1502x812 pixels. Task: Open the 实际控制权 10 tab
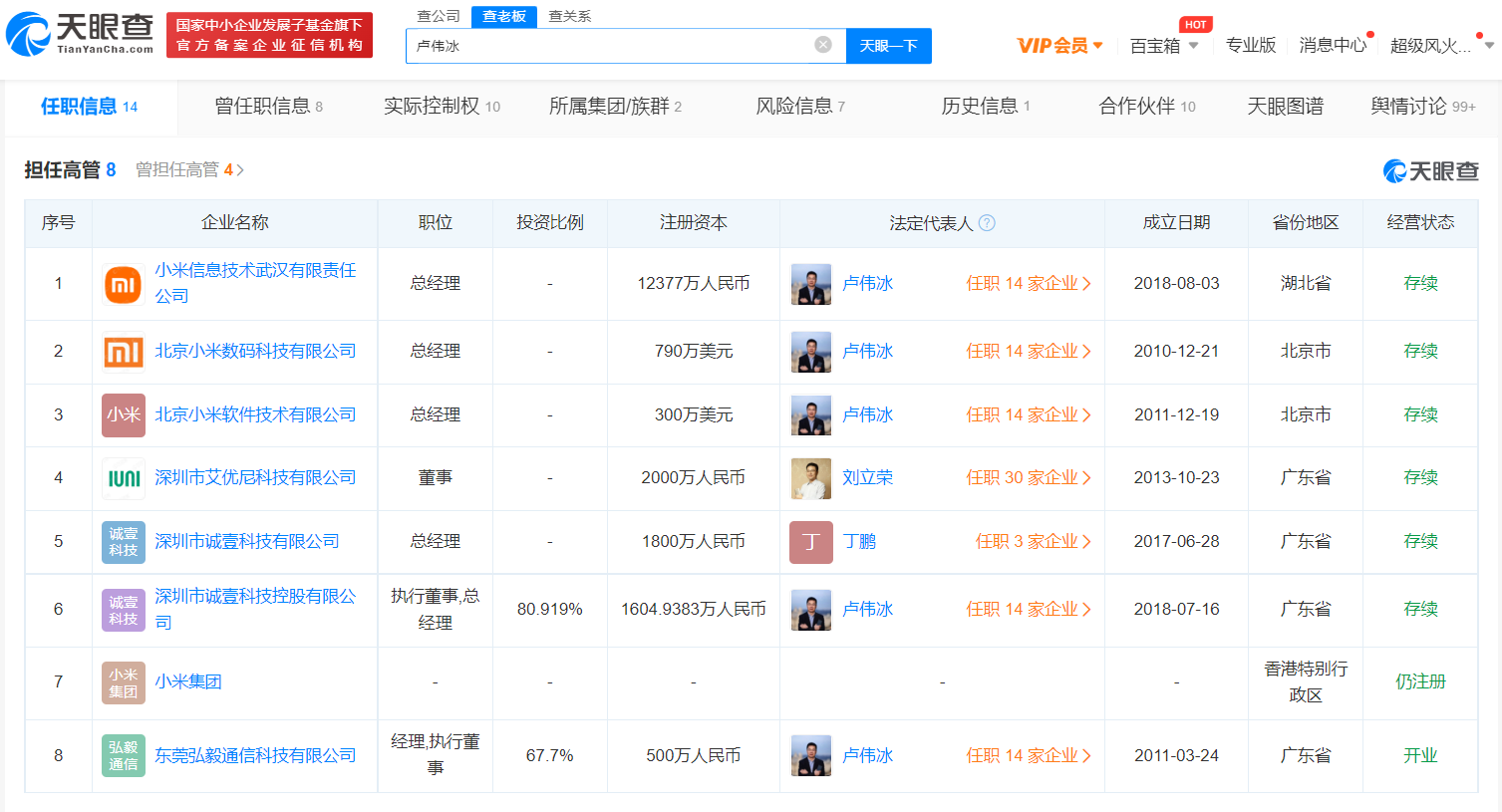(x=442, y=107)
